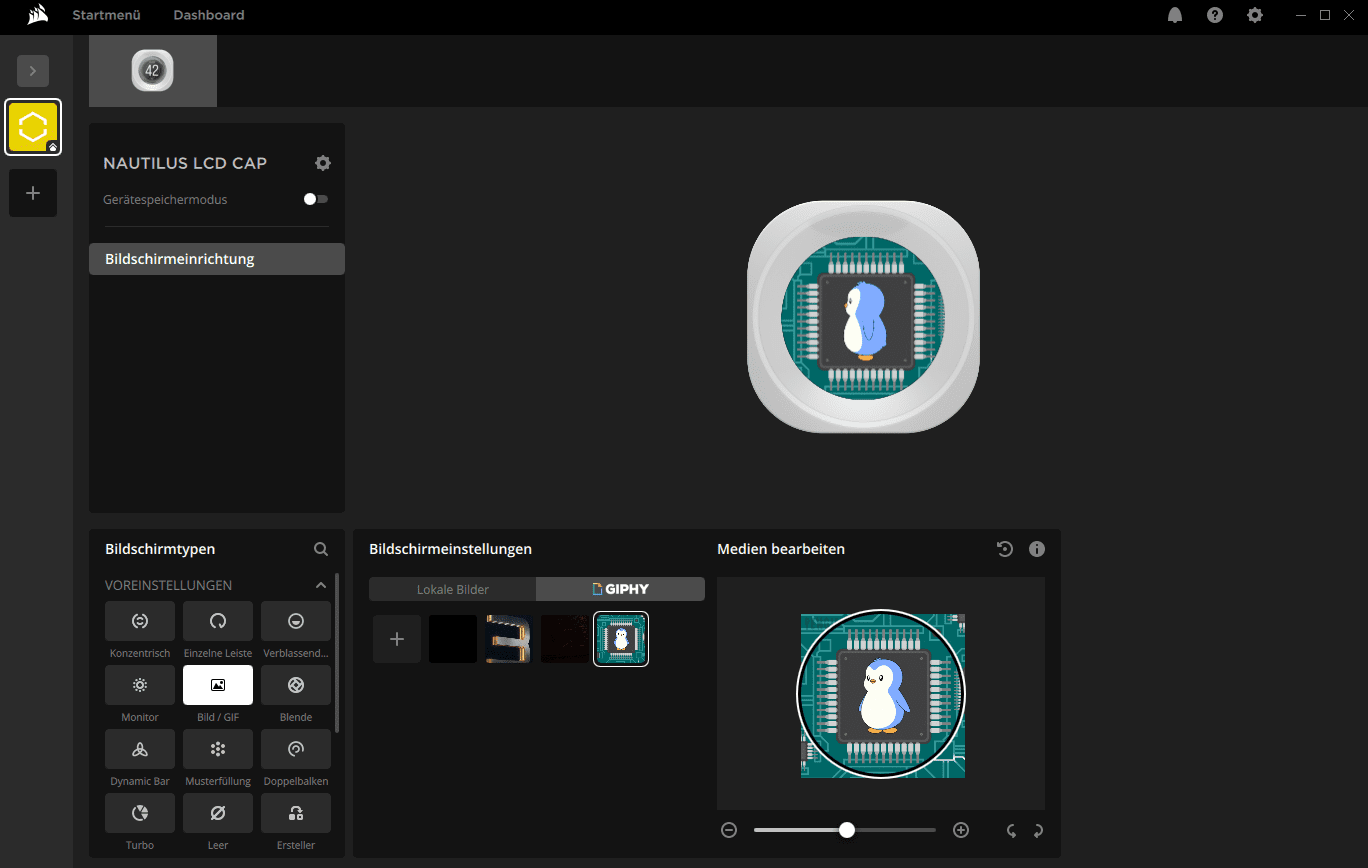Click the Bildschirmtypen panel scrollbar
This screenshot has width=1368, height=868.
click(x=337, y=653)
